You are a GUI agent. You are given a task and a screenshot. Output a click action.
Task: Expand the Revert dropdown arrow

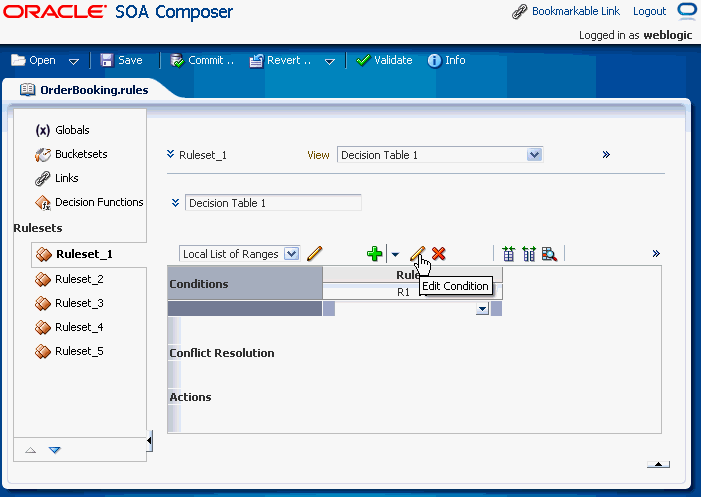tap(330, 61)
